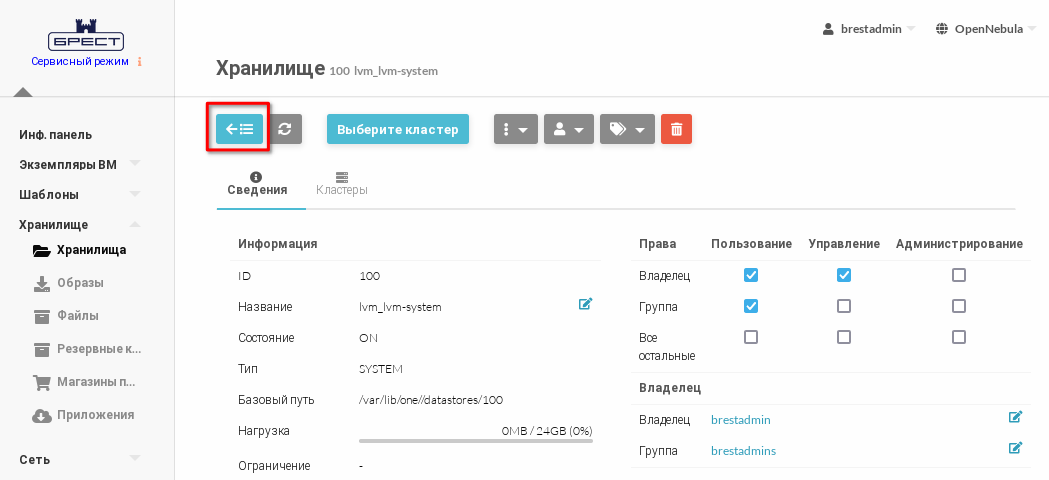Open the brestadmin user menu
This screenshot has height=480, width=1049.
point(868,29)
